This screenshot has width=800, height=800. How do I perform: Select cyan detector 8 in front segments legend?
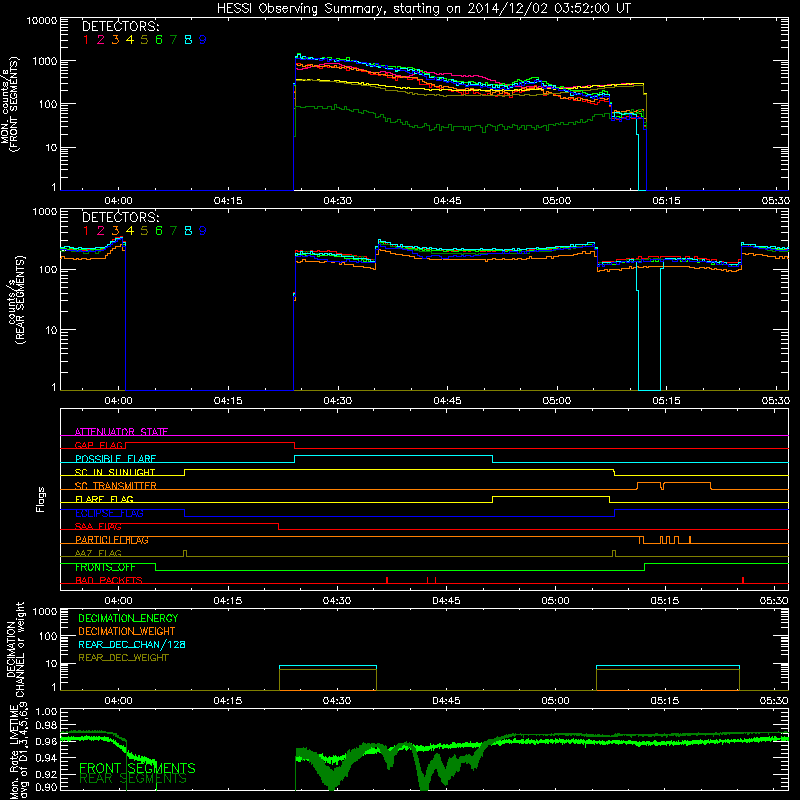pyautogui.click(x=188, y=40)
